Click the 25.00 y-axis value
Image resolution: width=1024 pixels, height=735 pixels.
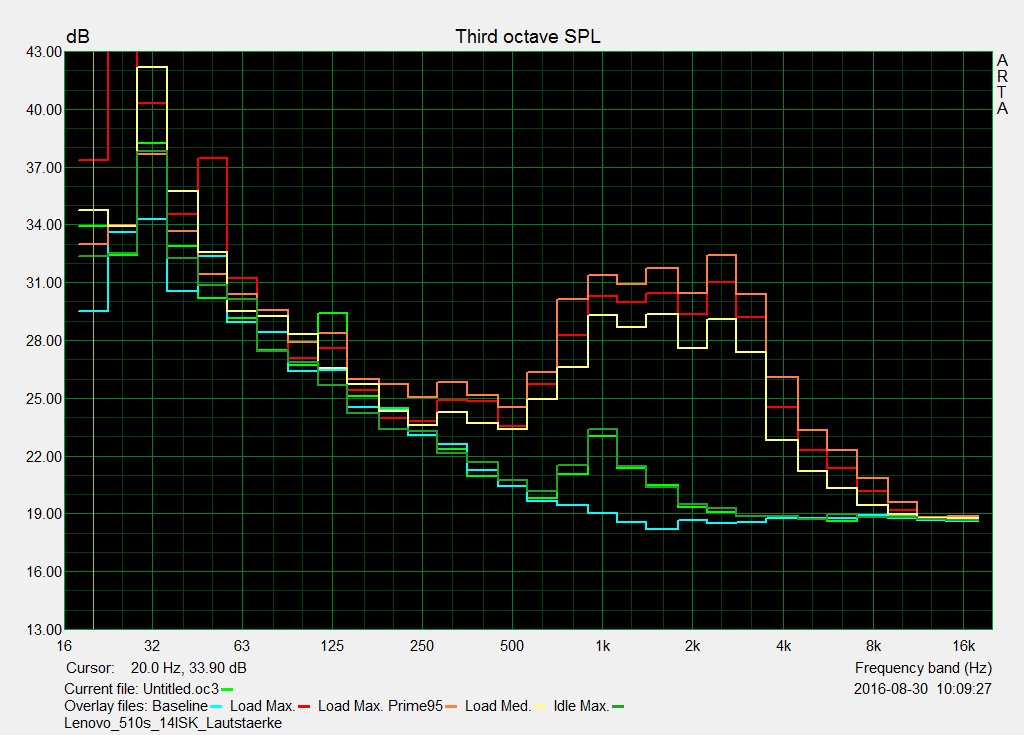click(x=44, y=399)
